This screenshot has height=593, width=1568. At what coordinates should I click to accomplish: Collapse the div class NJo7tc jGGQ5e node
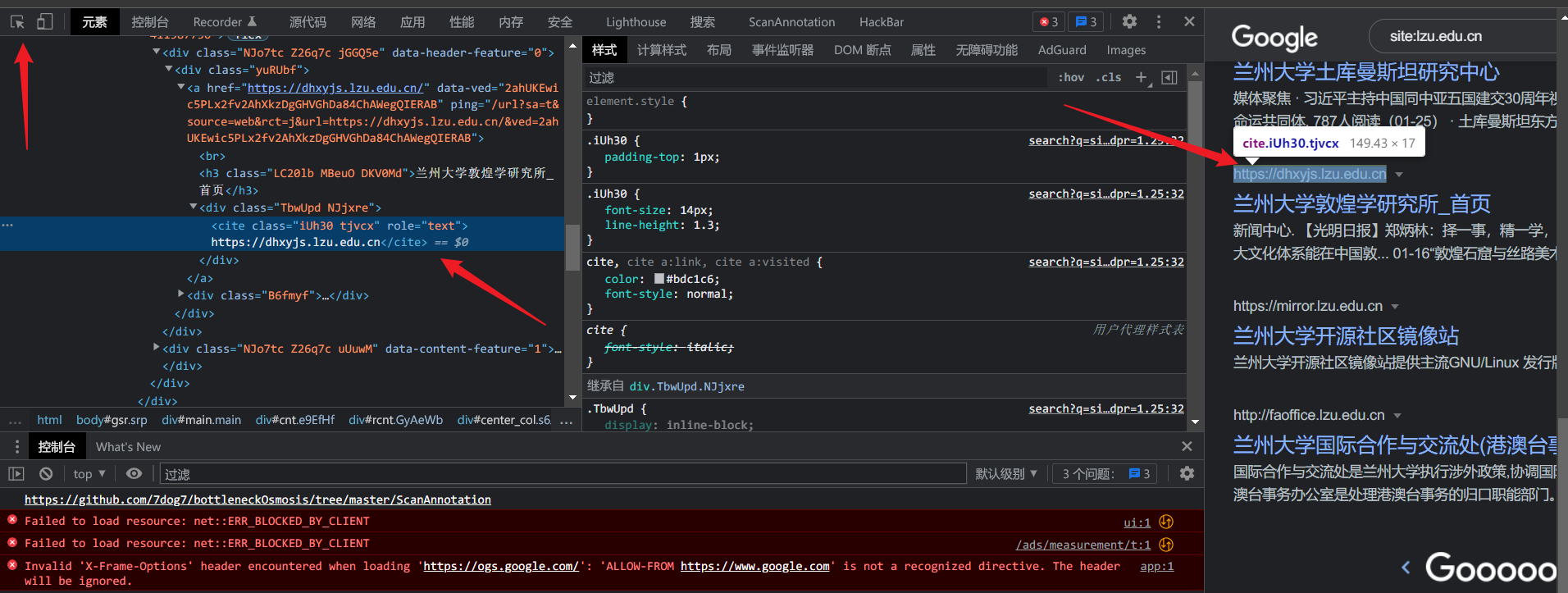pyautogui.click(x=157, y=52)
